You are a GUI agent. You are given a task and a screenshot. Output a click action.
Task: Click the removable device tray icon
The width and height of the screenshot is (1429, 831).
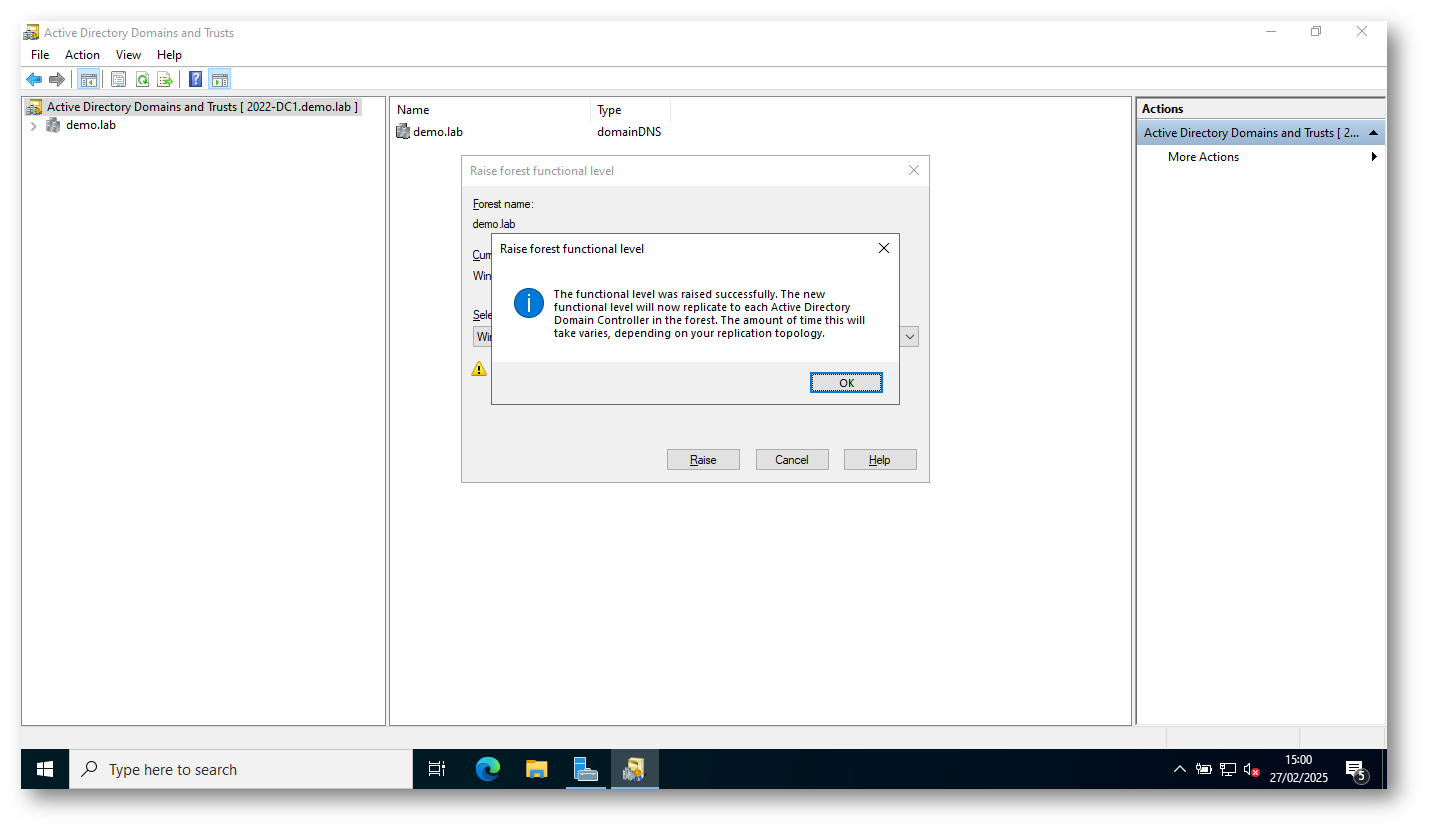(1204, 769)
